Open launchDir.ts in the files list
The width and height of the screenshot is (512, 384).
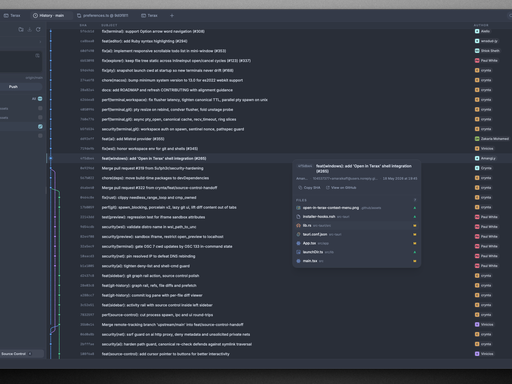(x=356, y=252)
